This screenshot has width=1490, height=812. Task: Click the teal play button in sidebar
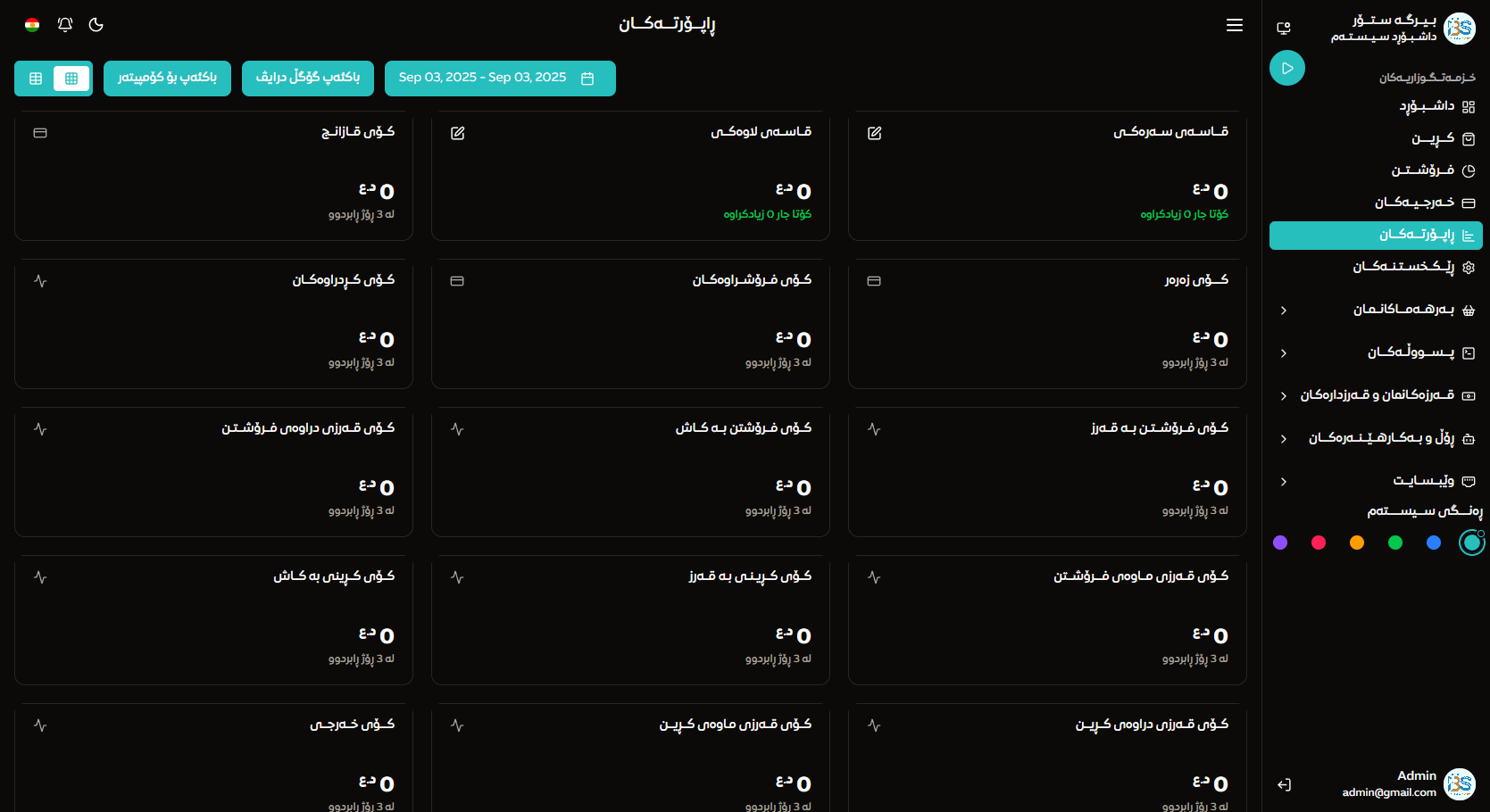(1286, 68)
